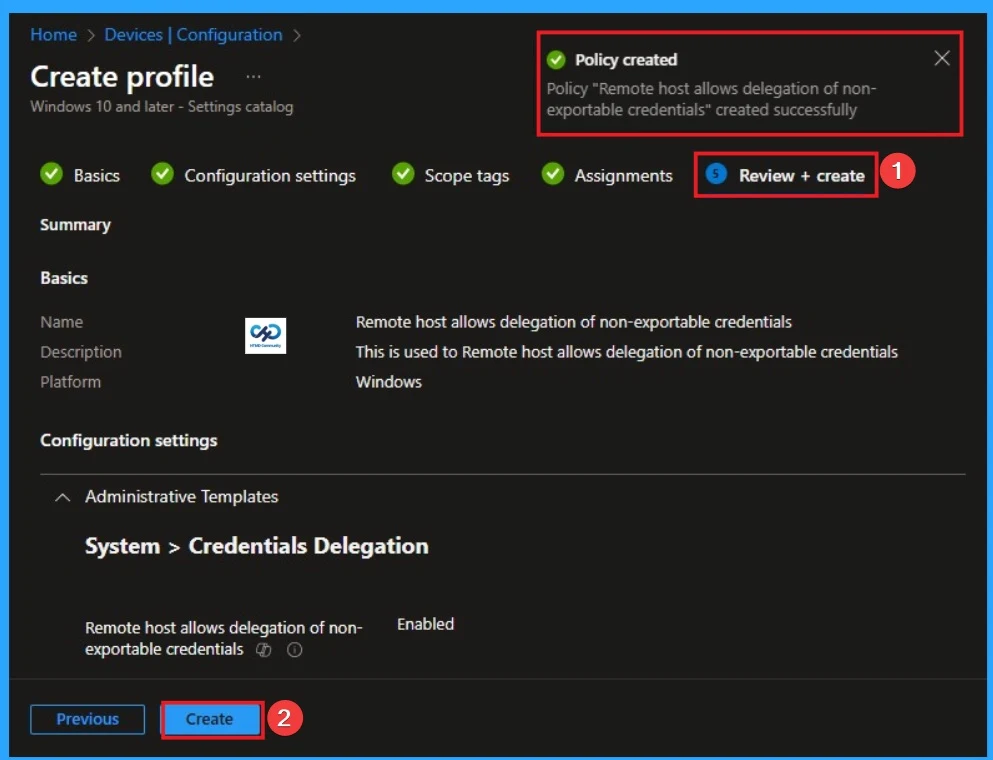Click the check icon on Assignments step
Screen dimensions: 993x760
pos(554,175)
